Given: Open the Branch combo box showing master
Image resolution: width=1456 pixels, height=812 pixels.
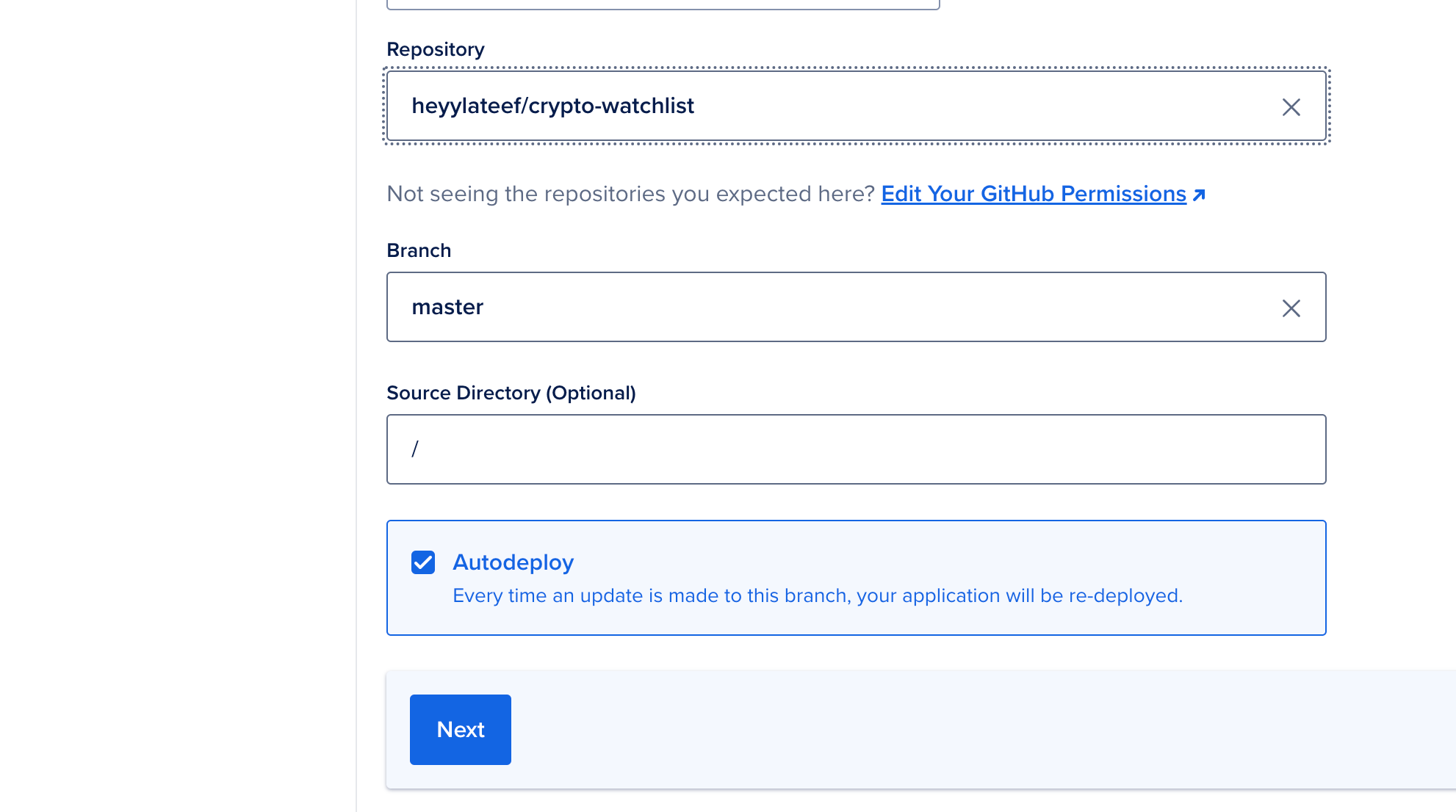Looking at the screenshot, I should coord(882,307).
